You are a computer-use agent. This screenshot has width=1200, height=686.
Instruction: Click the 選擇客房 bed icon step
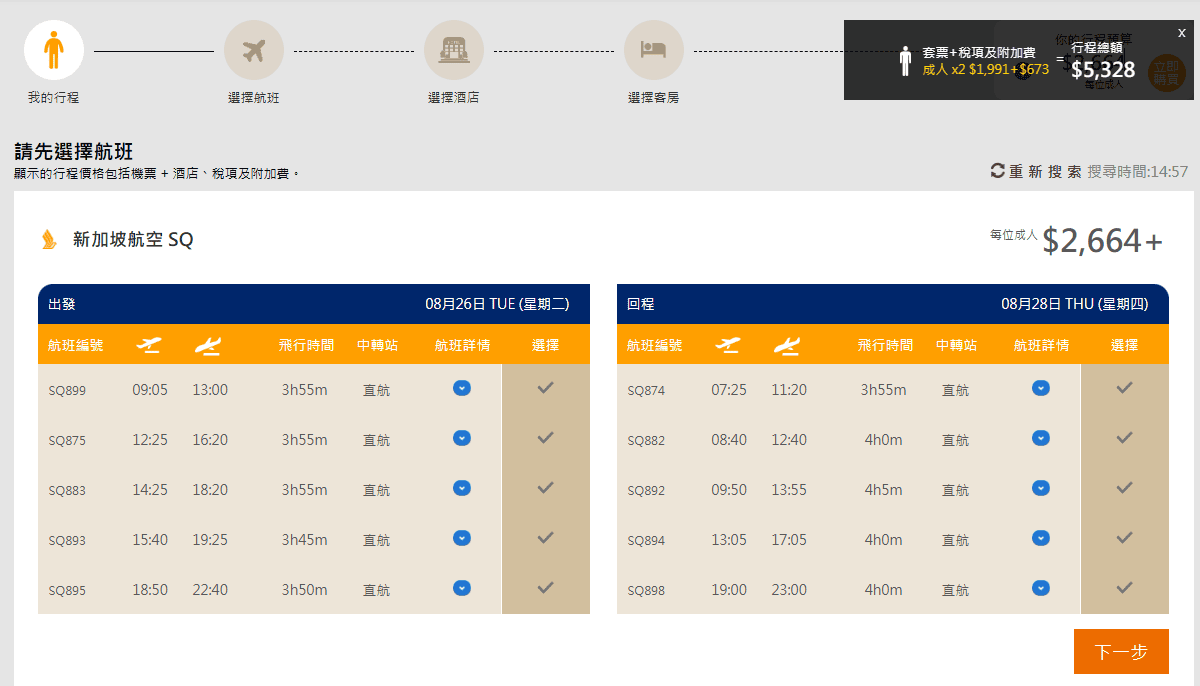[x=654, y=50]
